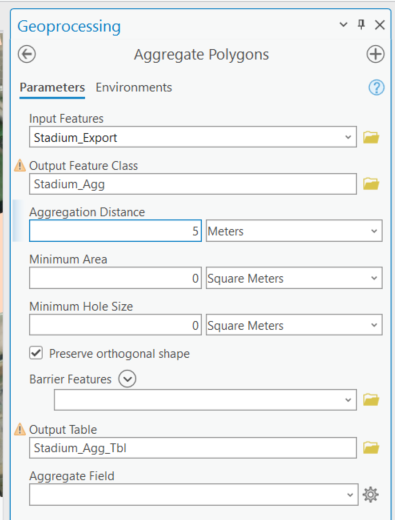The width and height of the screenshot is (395, 520).
Task: Browse for Input Features with the folder icon
Action: point(371,137)
